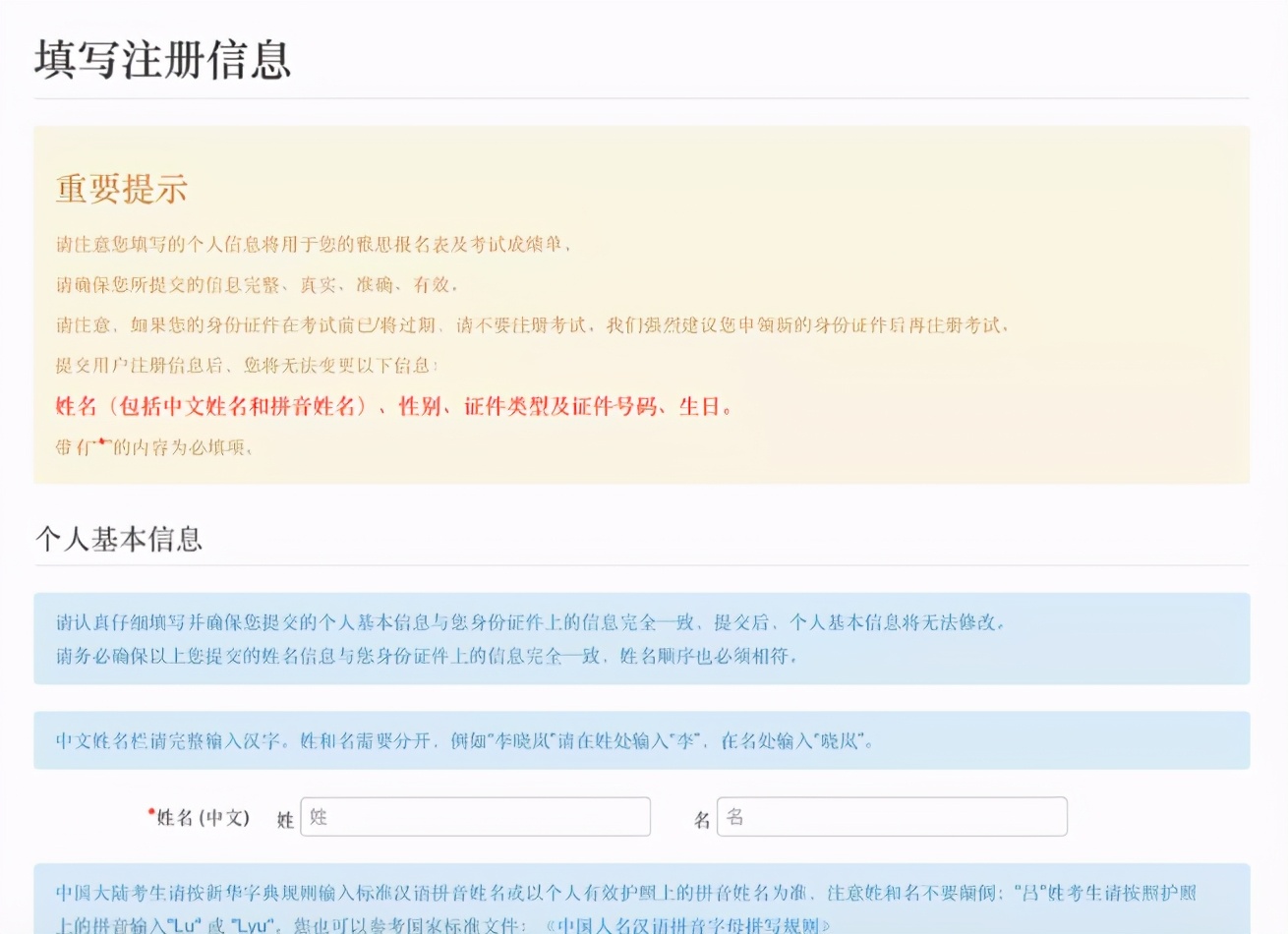Select the red warning about unchangeable name info
Viewport: 1288px width, 934px height.
[393, 406]
